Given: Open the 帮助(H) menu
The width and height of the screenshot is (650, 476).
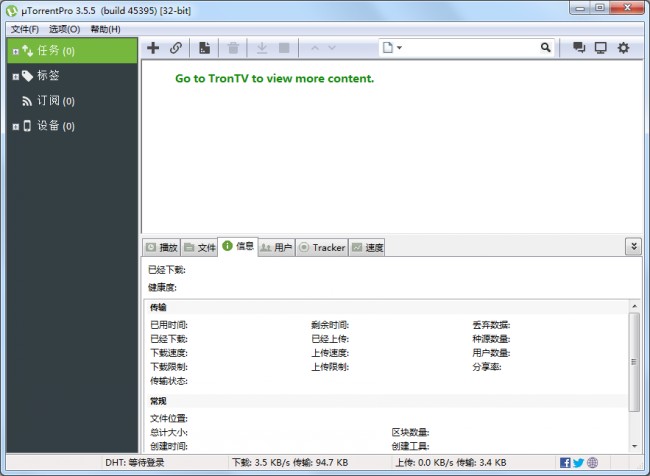Looking at the screenshot, I should pyautogui.click(x=106, y=29).
